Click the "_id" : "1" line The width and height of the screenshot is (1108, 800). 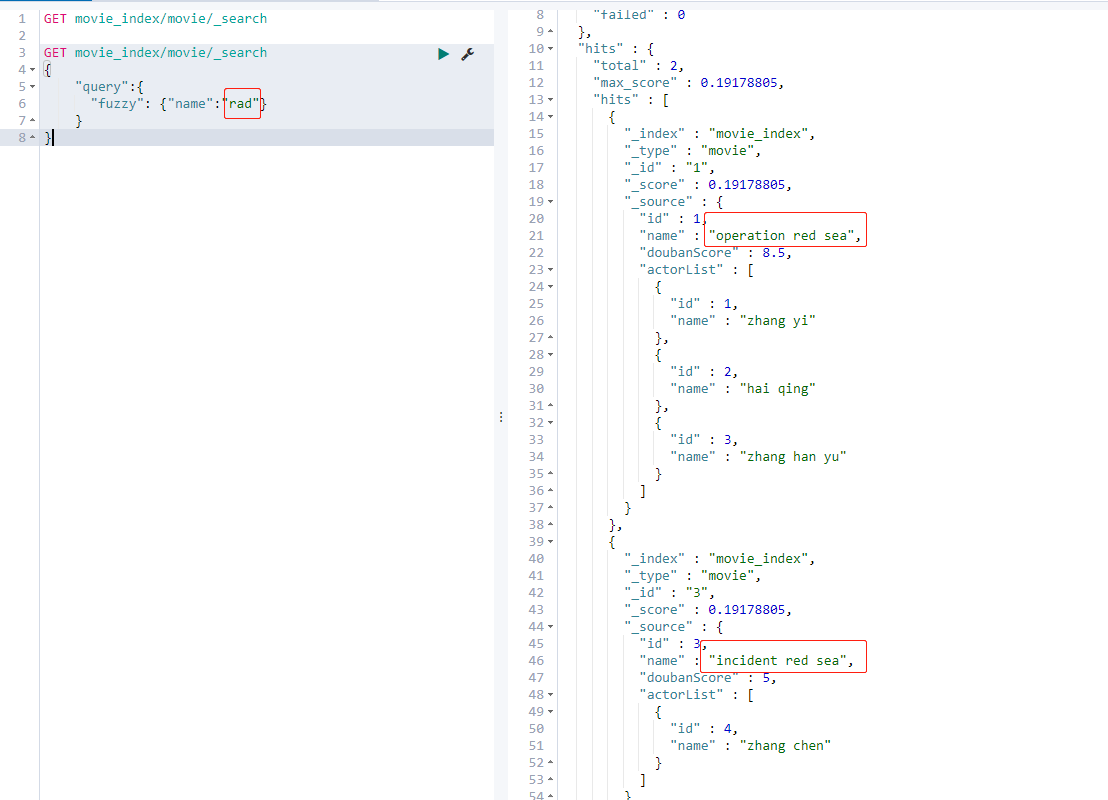pos(669,167)
